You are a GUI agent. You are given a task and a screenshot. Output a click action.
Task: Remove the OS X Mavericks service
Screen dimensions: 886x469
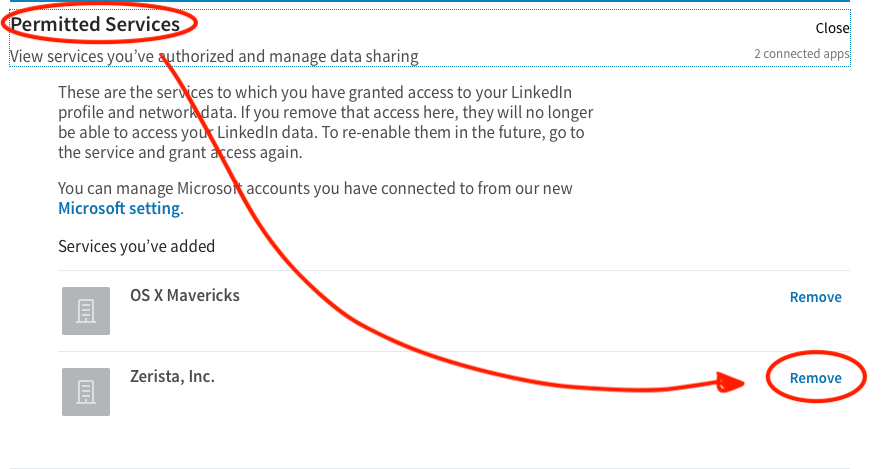(x=815, y=297)
